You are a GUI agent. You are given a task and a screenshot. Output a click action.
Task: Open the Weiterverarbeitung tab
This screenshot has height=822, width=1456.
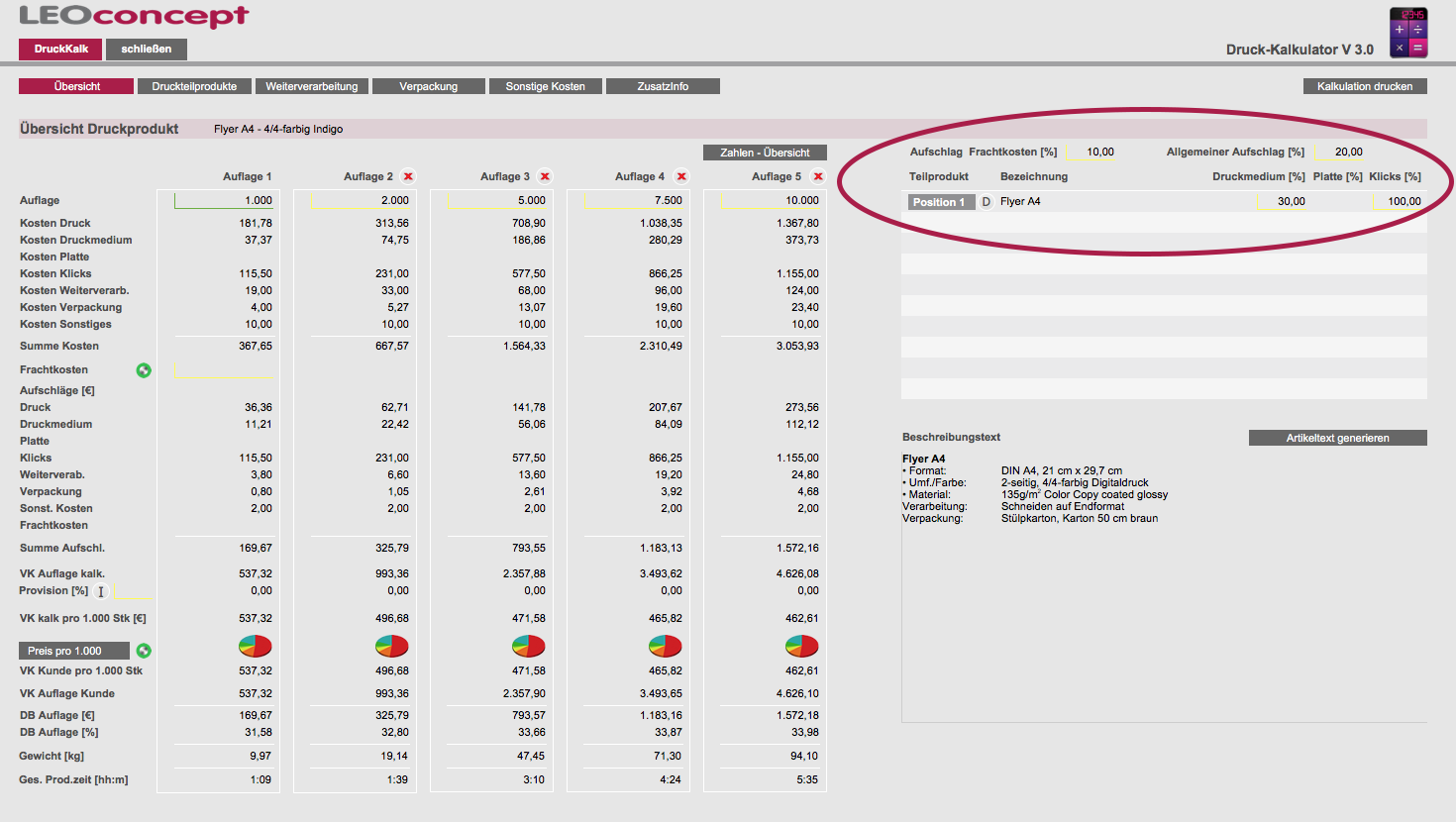point(312,86)
